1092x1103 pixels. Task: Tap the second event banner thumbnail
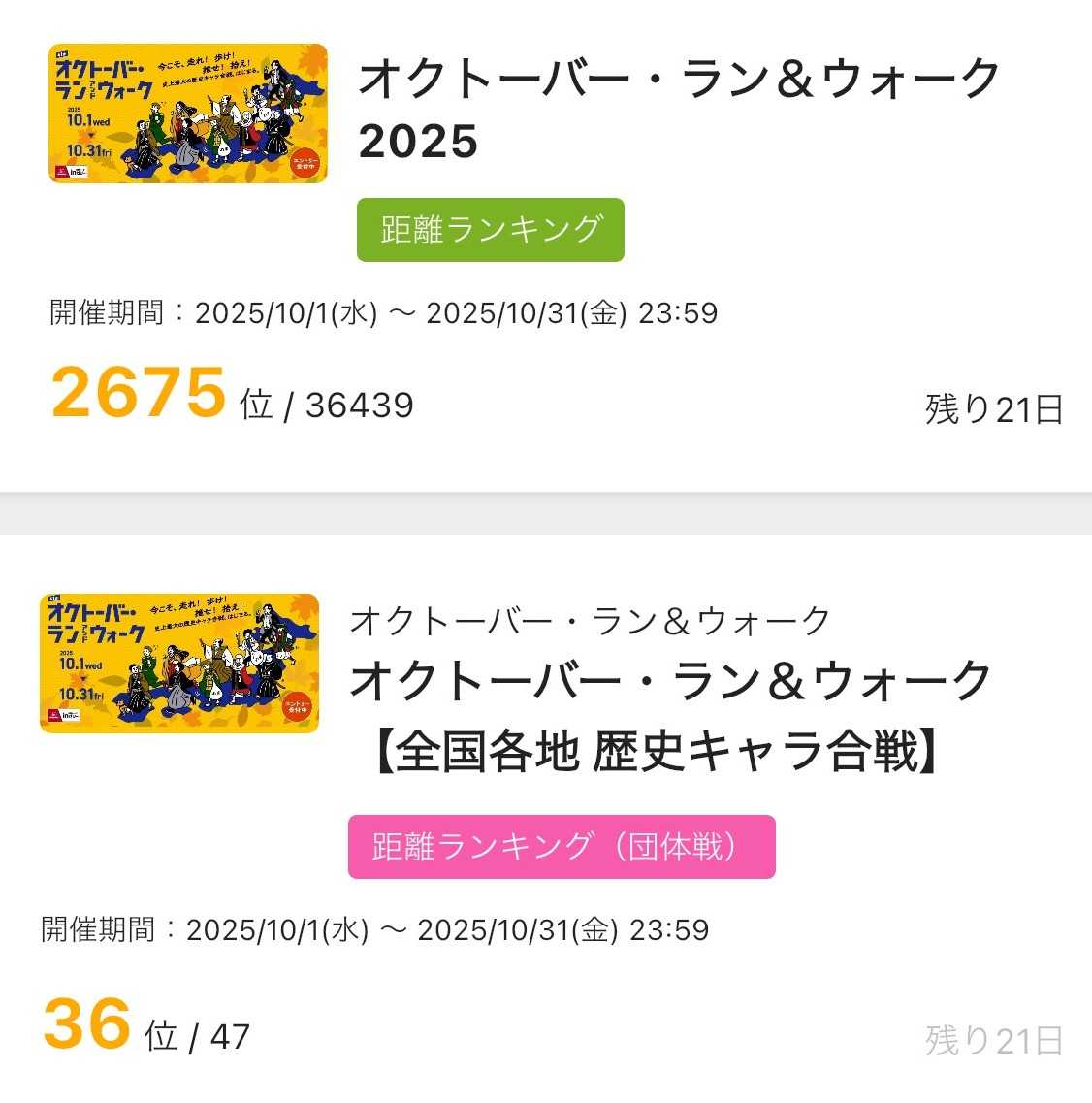click(x=179, y=663)
